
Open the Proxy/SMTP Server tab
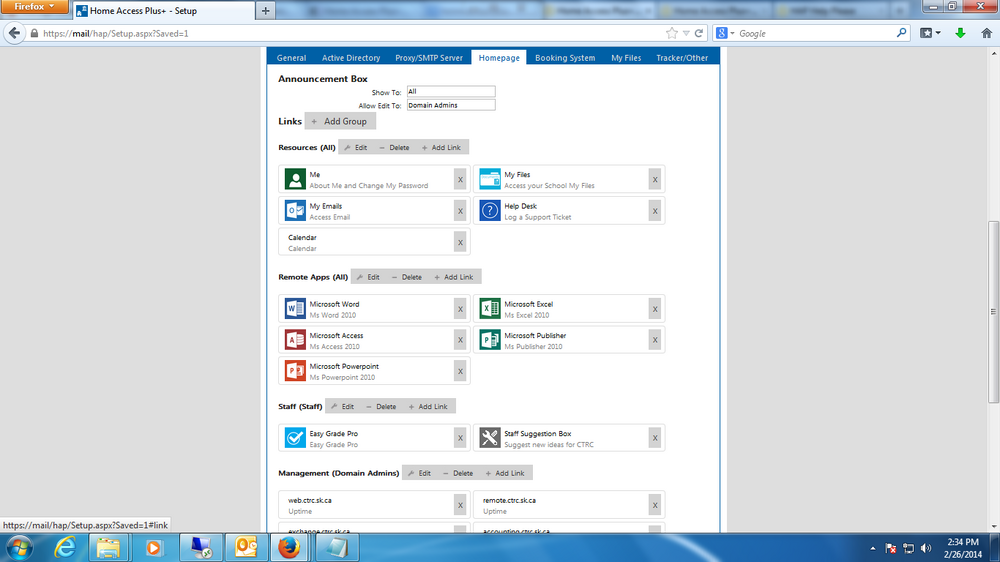(429, 57)
